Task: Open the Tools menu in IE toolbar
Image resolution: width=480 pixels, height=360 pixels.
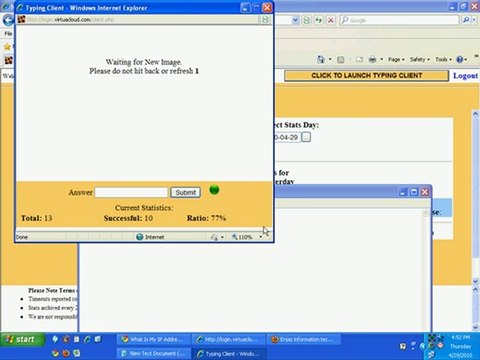Action: click(x=443, y=59)
